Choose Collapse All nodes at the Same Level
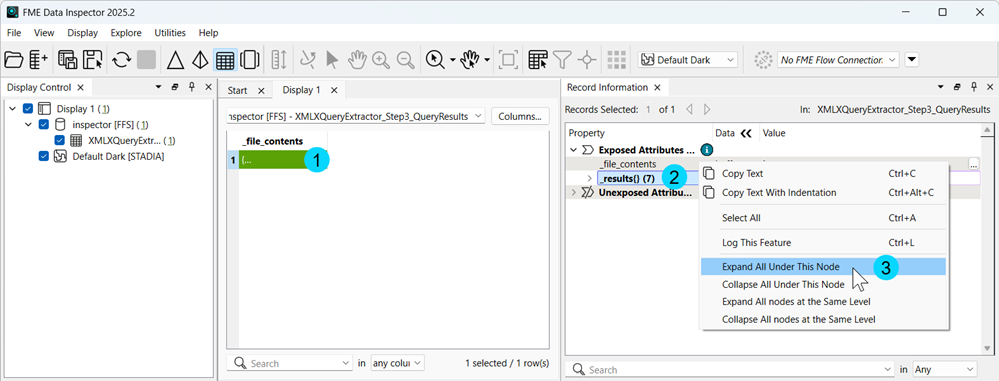Image resolution: width=999 pixels, height=381 pixels. (x=823, y=319)
